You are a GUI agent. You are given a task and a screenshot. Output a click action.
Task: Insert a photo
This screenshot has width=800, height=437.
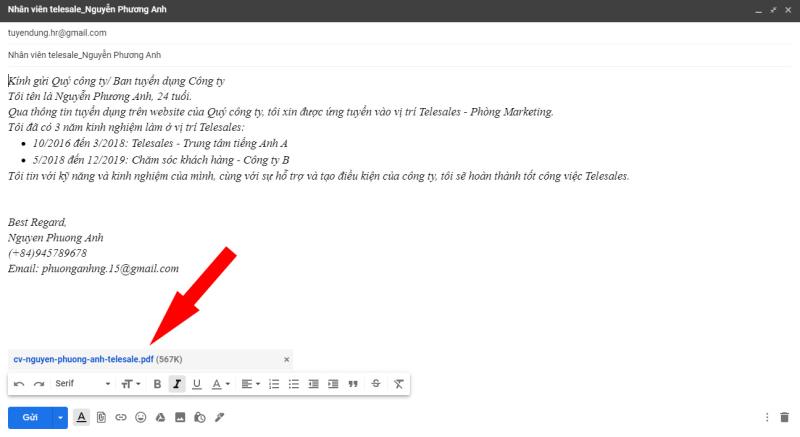180,418
